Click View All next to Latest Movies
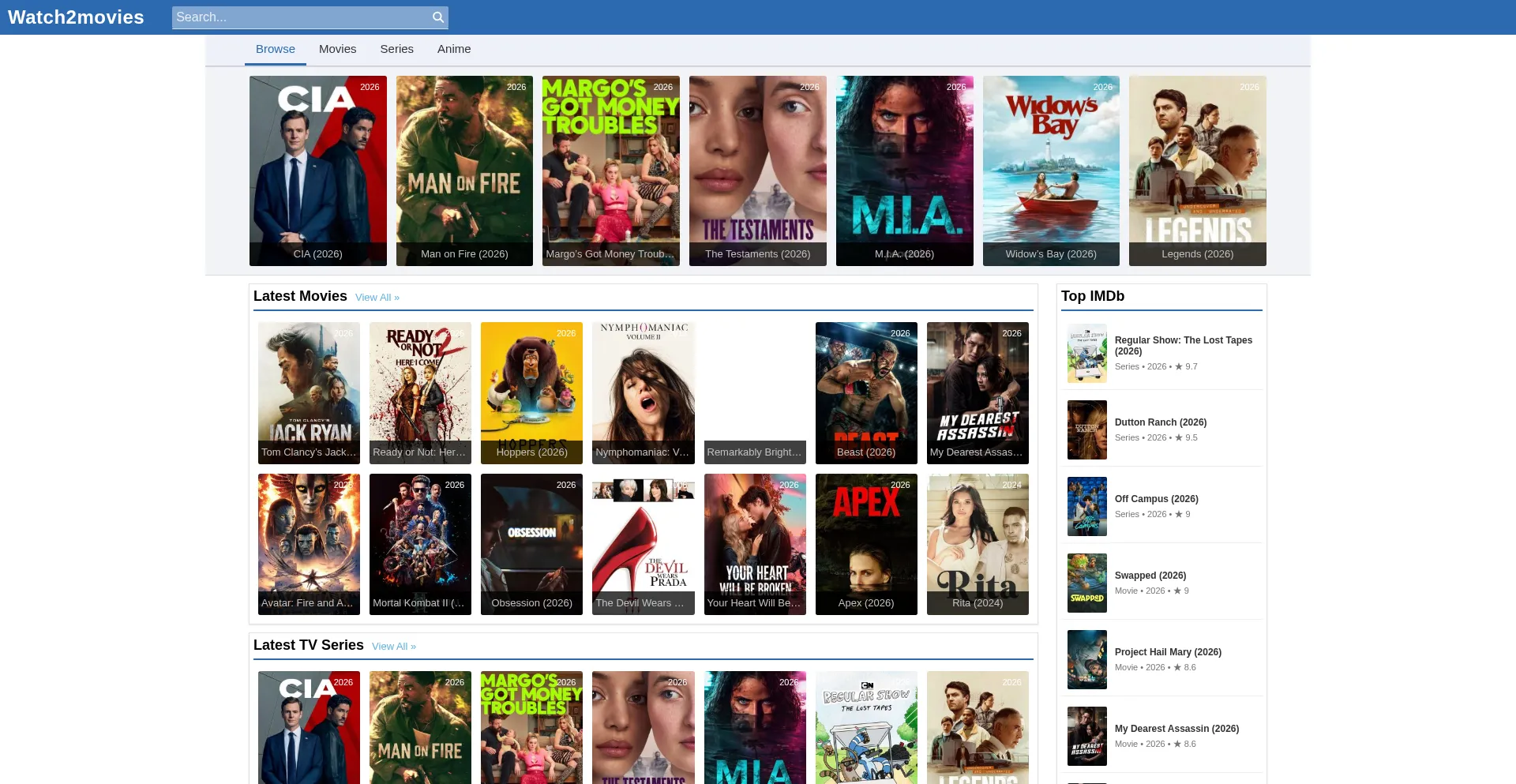This screenshot has height=784, width=1516. click(x=377, y=298)
